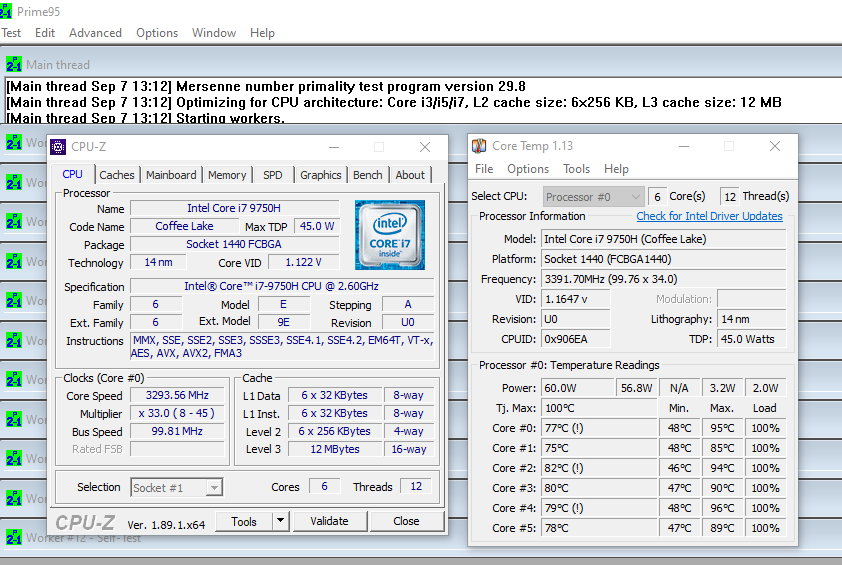
Task: Click the CPUID value 0x906EA
Action: pyautogui.click(x=576, y=339)
